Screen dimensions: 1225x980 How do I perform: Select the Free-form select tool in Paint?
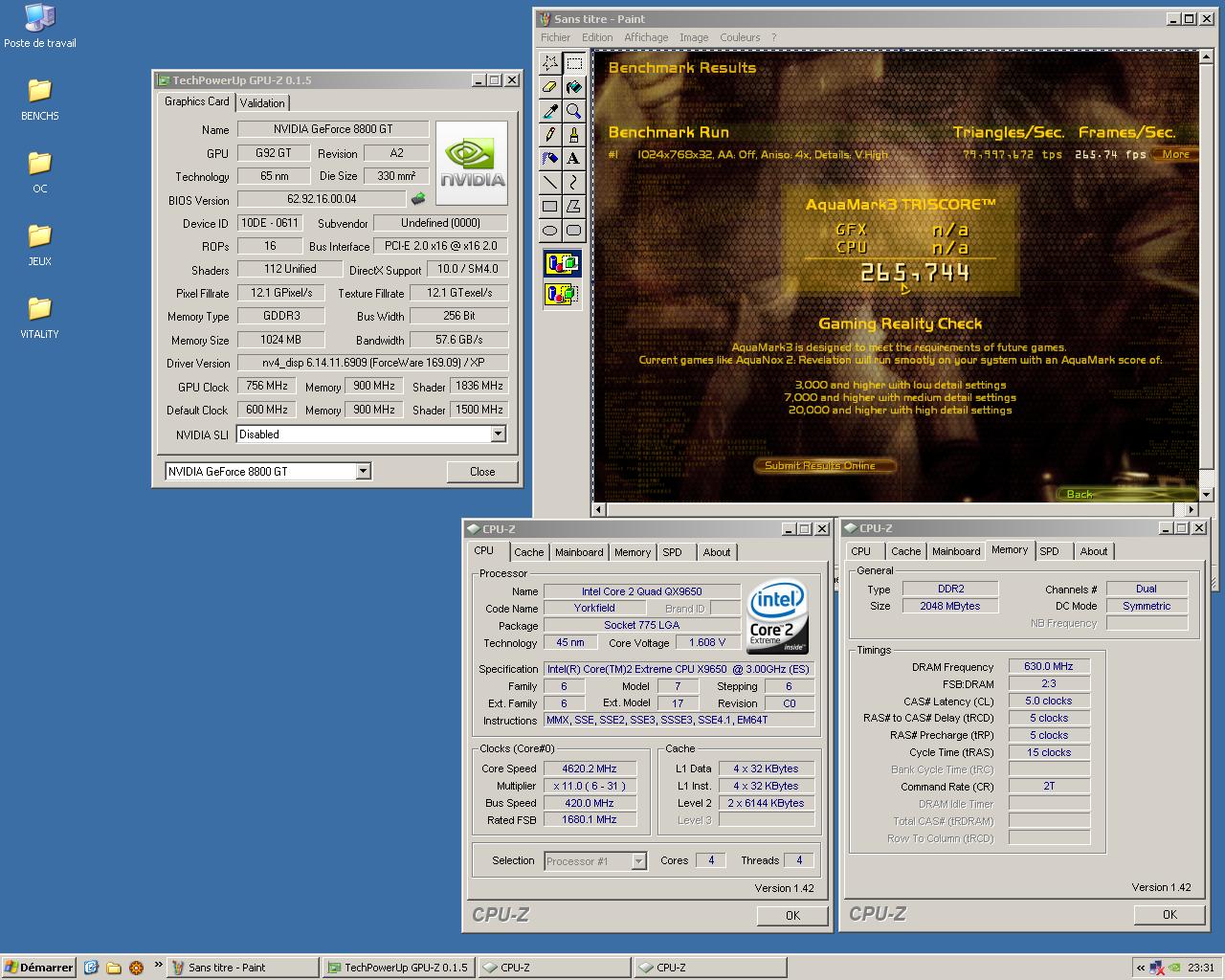(550, 63)
